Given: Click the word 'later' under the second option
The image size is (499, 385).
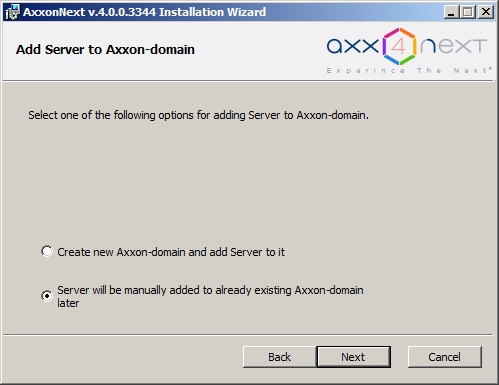Looking at the screenshot, I should pos(68,303).
